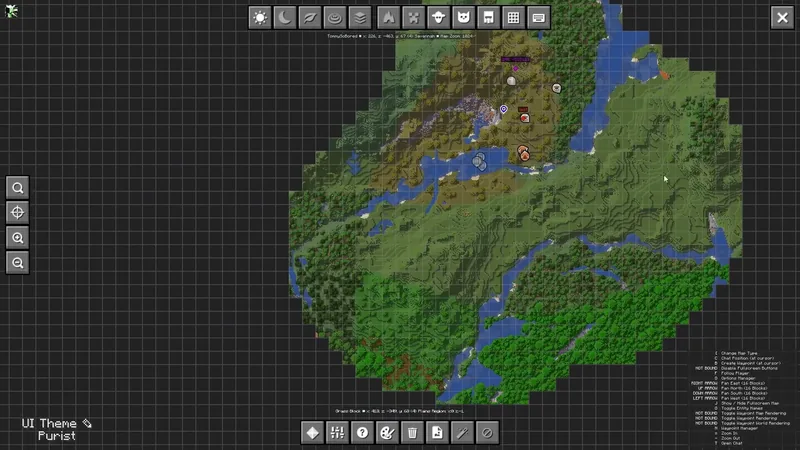Click 'Toggle Entity Names' text
This screenshot has height=450, width=800.
click(742, 408)
